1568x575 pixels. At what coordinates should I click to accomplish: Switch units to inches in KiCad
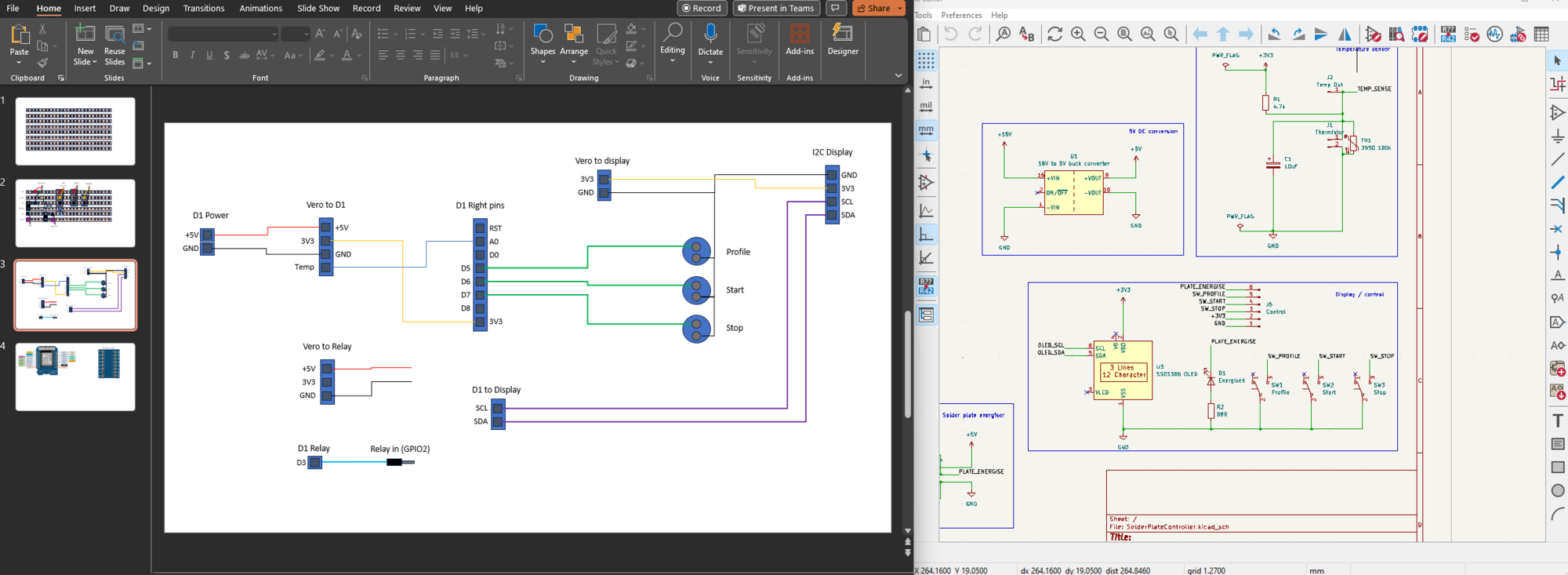tap(926, 83)
